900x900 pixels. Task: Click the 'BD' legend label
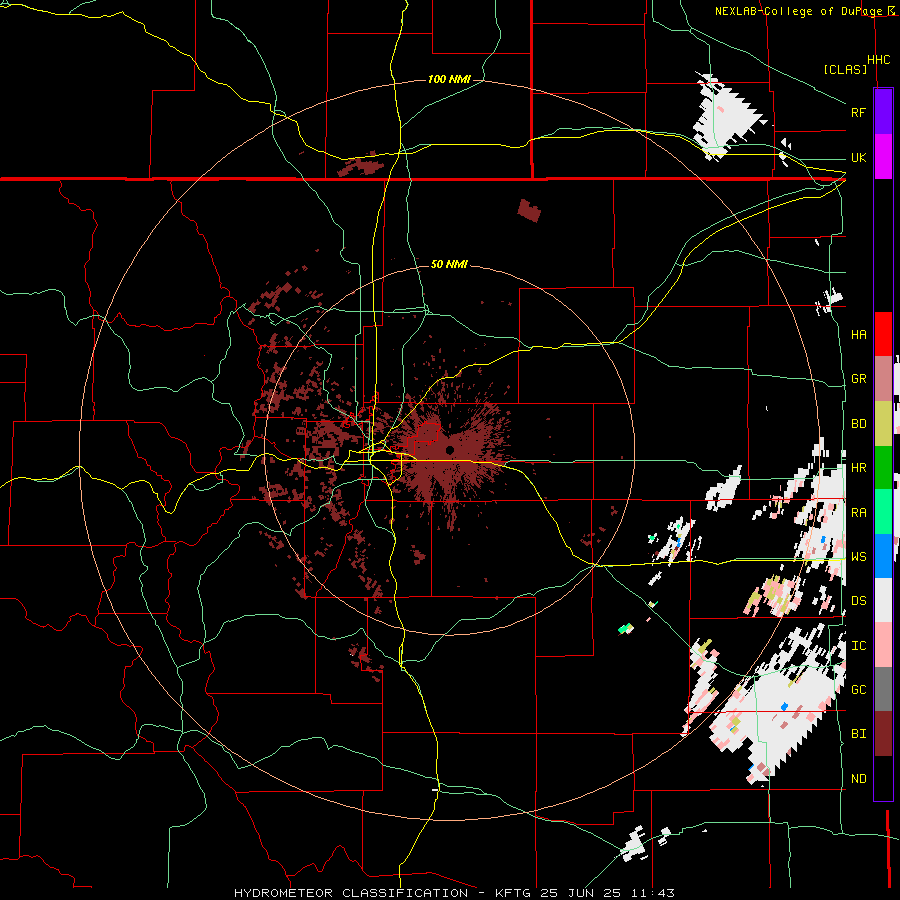[858, 424]
